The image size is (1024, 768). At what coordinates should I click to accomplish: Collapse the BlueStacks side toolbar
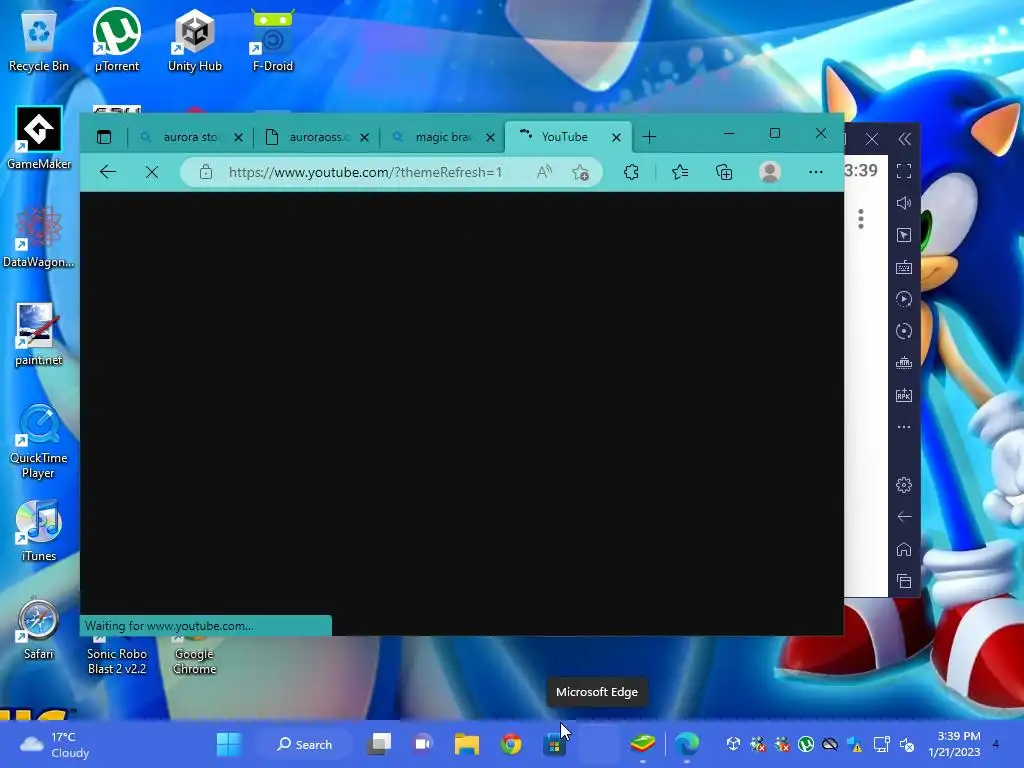[904, 139]
